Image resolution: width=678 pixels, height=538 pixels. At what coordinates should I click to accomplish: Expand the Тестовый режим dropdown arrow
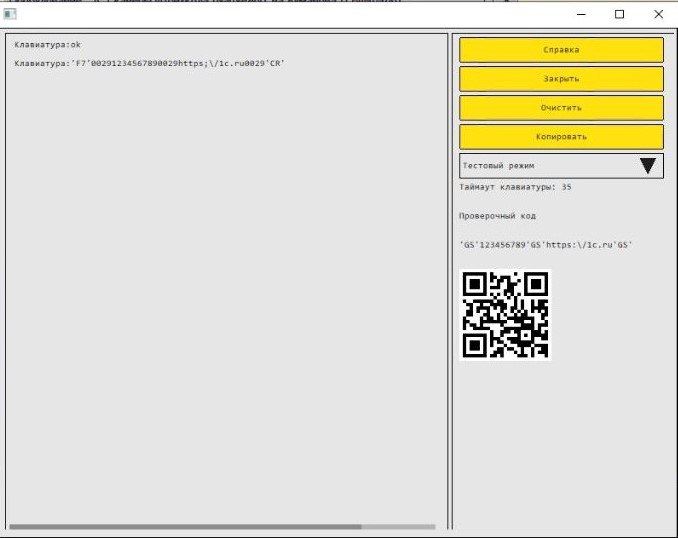[x=648, y=166]
